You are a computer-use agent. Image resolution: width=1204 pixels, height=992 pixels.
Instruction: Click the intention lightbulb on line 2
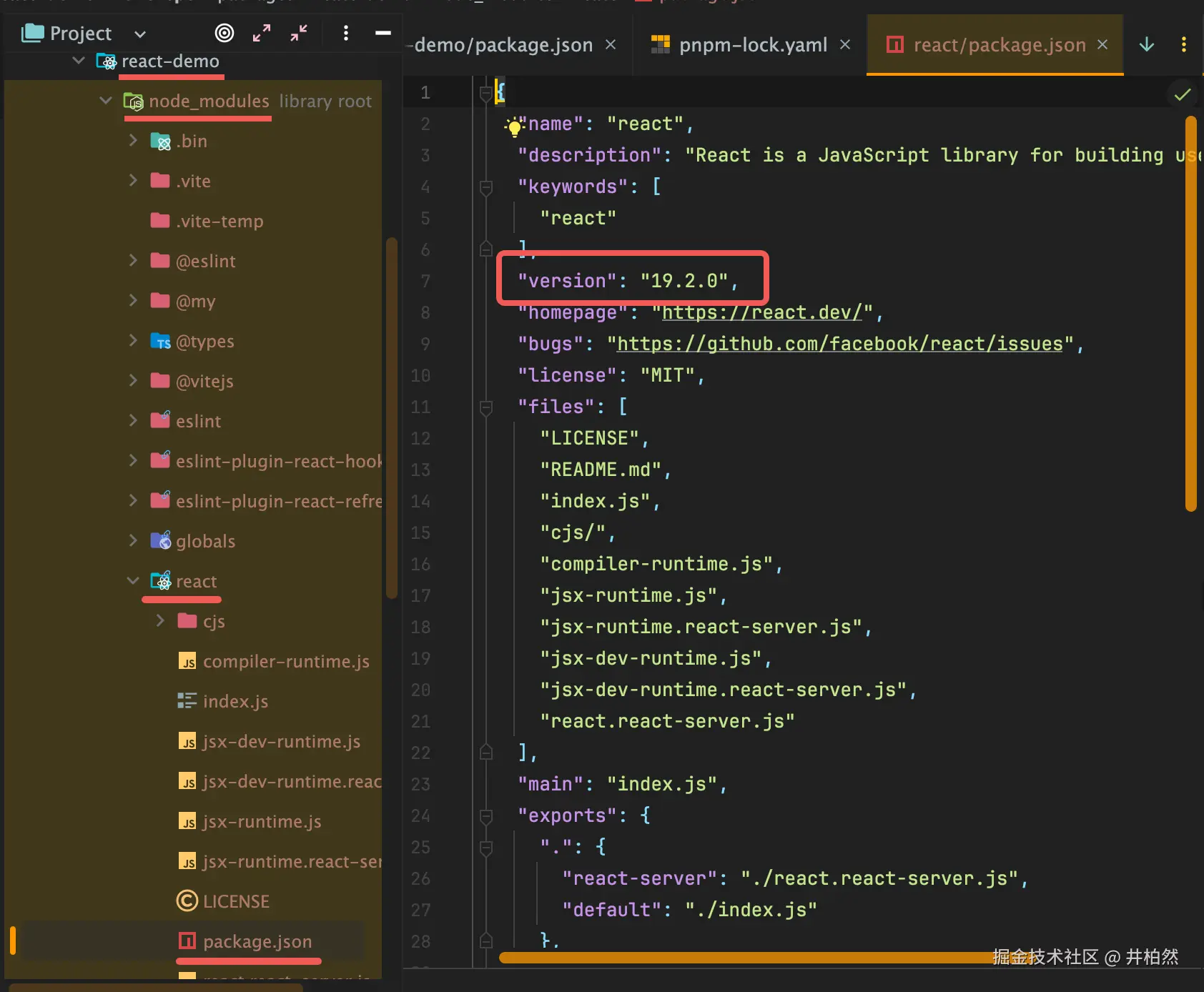(x=513, y=127)
